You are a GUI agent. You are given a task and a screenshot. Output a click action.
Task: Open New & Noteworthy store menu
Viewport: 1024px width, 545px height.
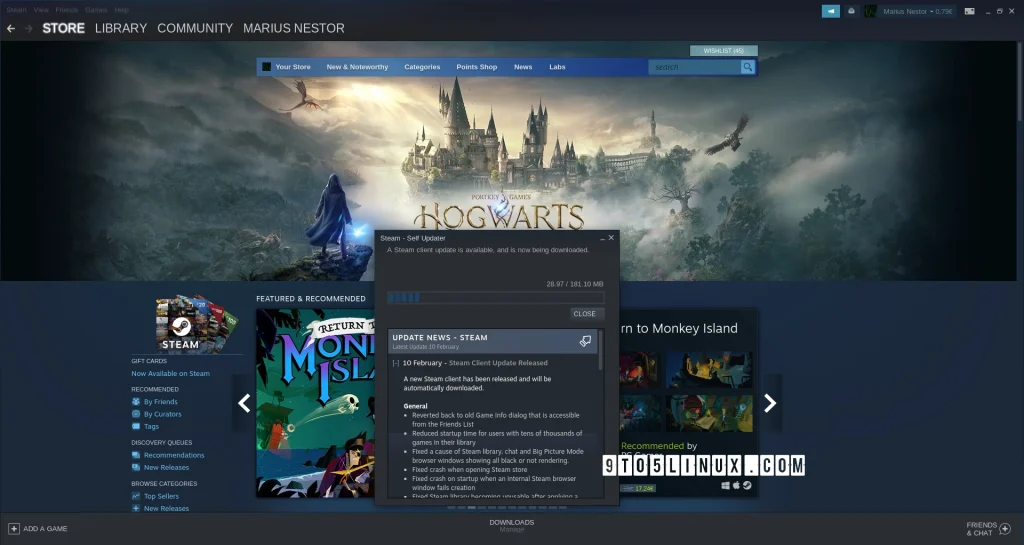[x=357, y=67]
